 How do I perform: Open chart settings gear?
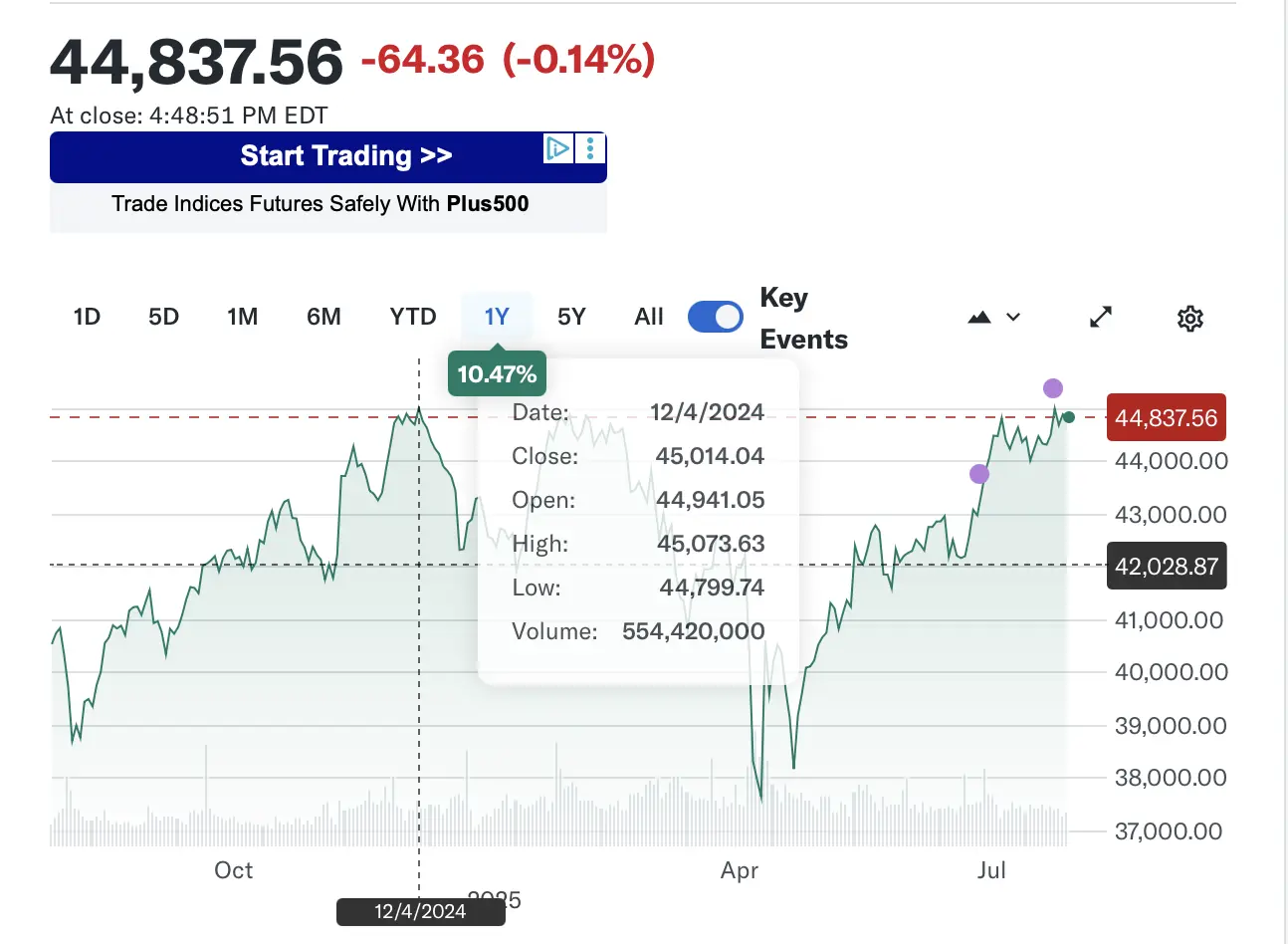point(1189,319)
